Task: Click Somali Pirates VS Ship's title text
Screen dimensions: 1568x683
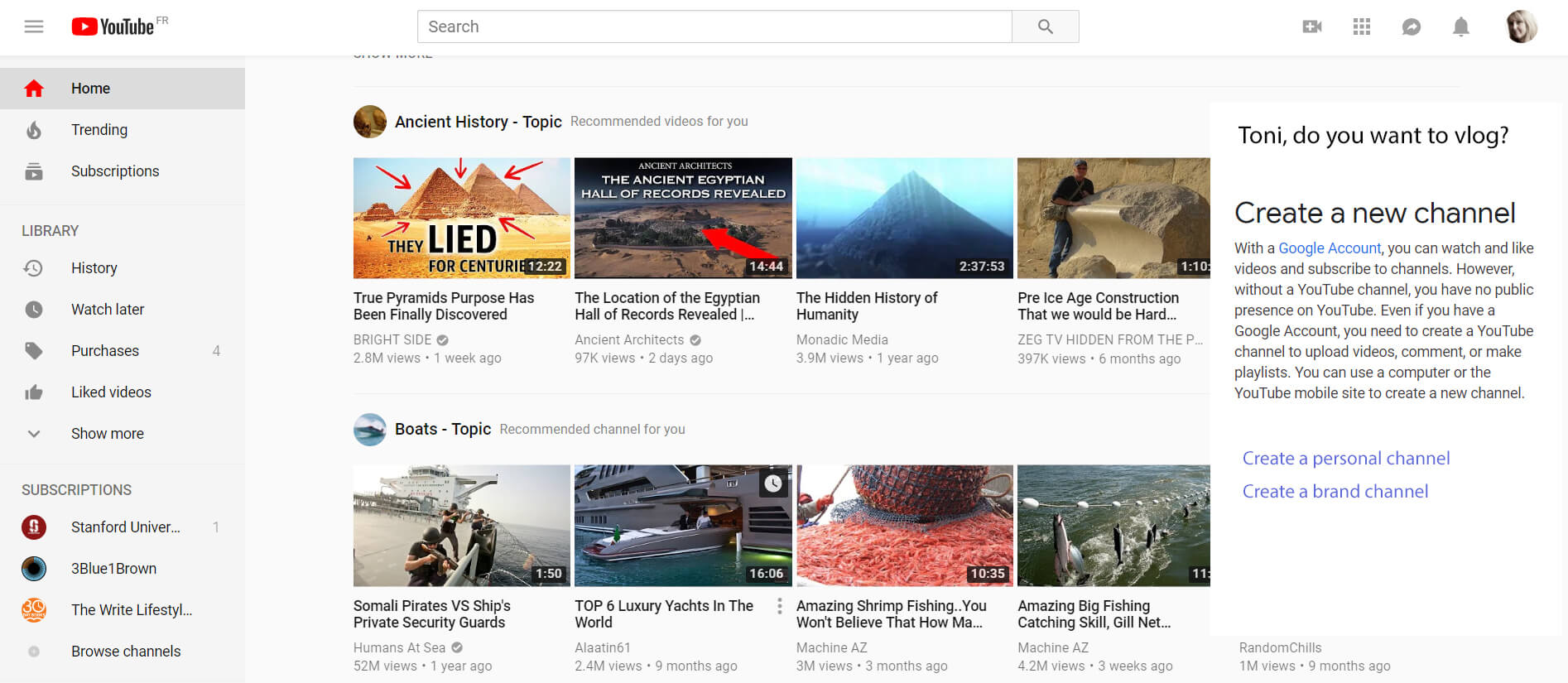Action: click(x=431, y=613)
